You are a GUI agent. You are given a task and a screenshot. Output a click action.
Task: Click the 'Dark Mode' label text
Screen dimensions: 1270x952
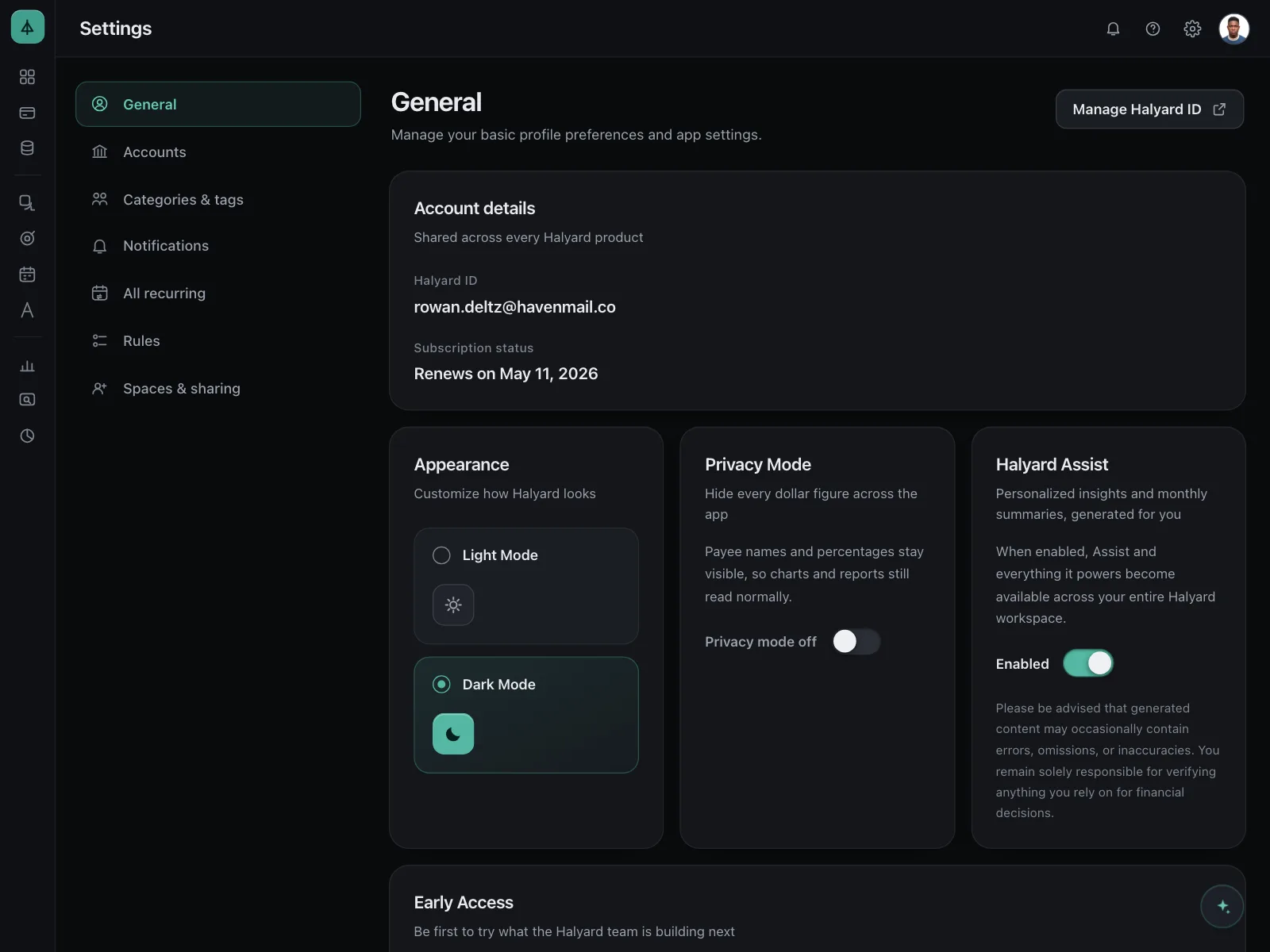point(499,684)
